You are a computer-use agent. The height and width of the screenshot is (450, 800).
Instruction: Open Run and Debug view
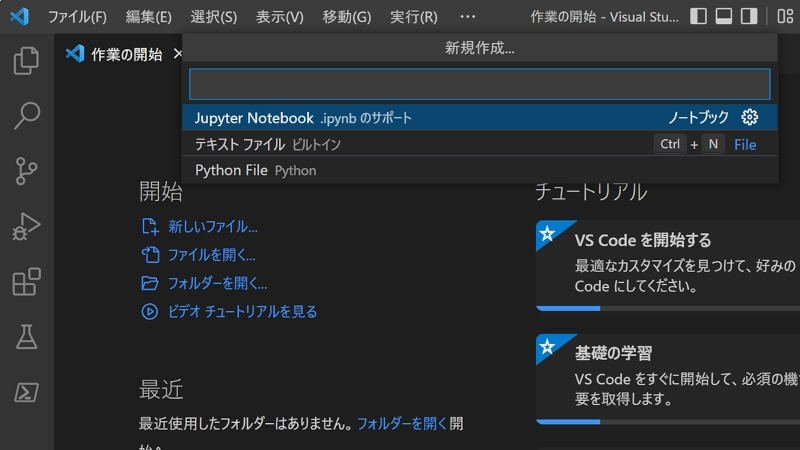(x=26, y=226)
